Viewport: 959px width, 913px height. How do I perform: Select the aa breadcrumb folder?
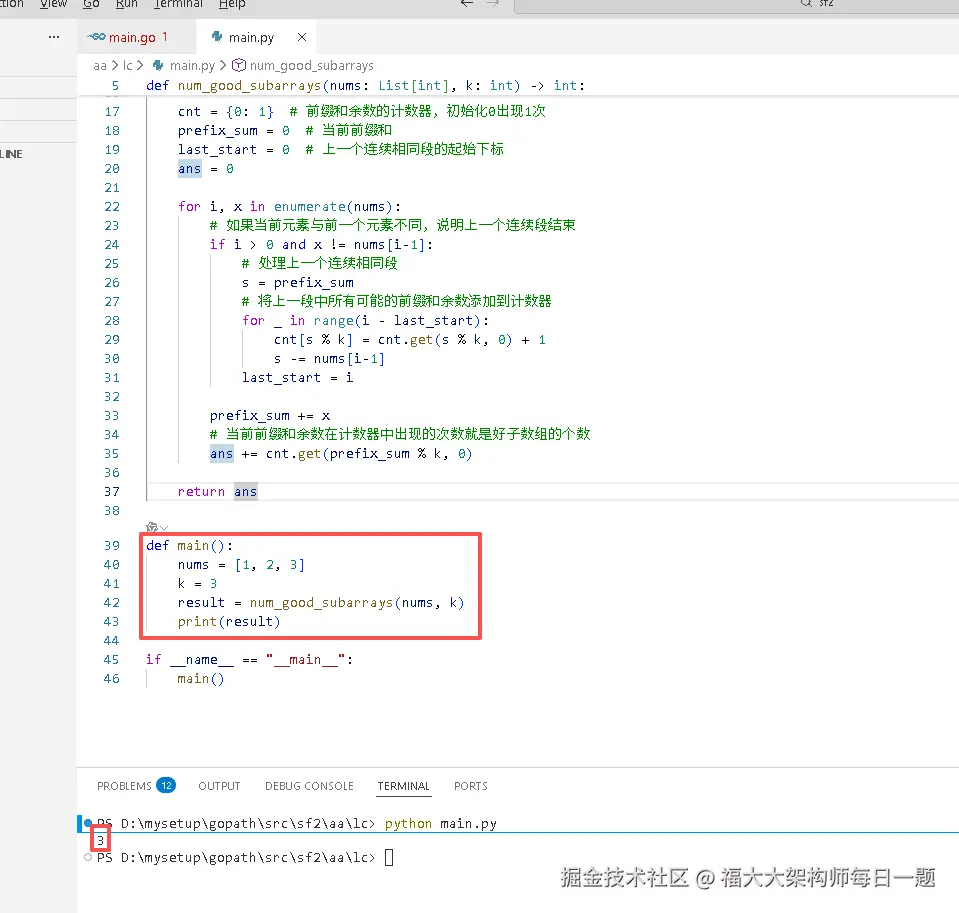coord(100,65)
